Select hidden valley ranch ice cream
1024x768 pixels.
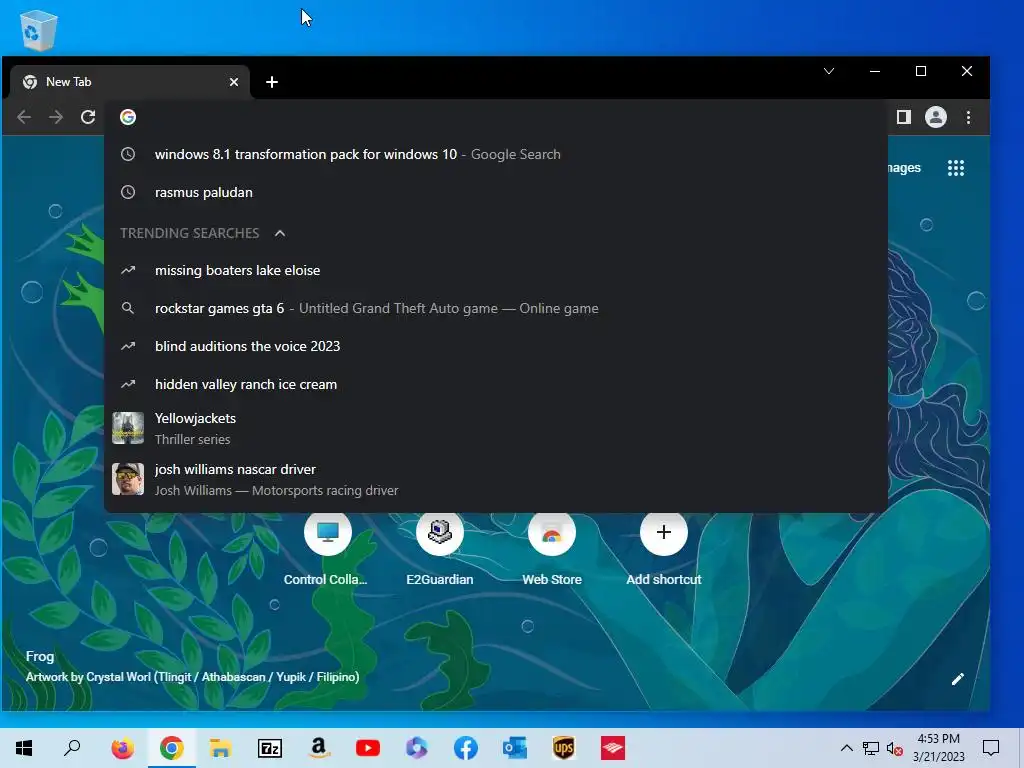click(496, 384)
